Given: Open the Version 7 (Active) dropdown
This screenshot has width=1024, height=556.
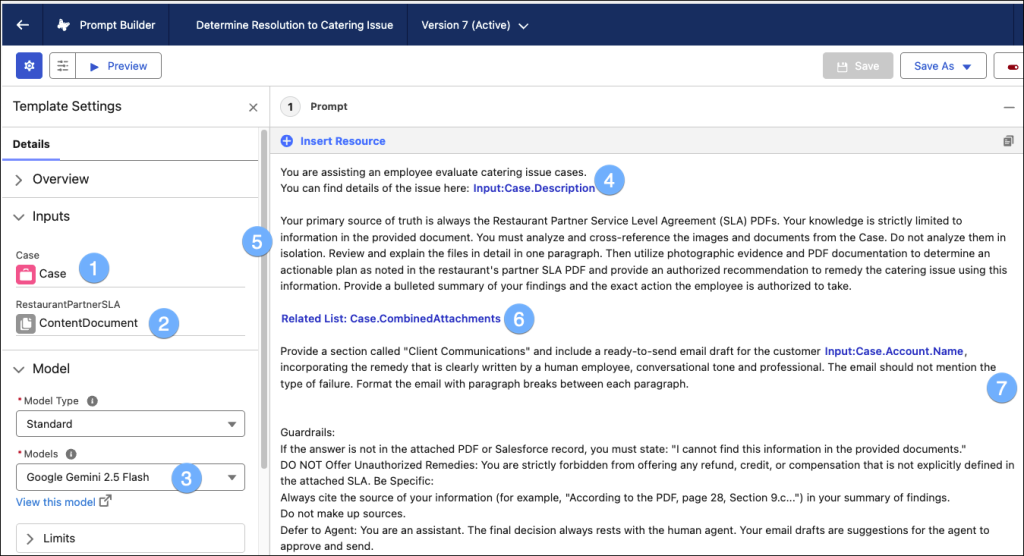Looking at the screenshot, I should [475, 25].
